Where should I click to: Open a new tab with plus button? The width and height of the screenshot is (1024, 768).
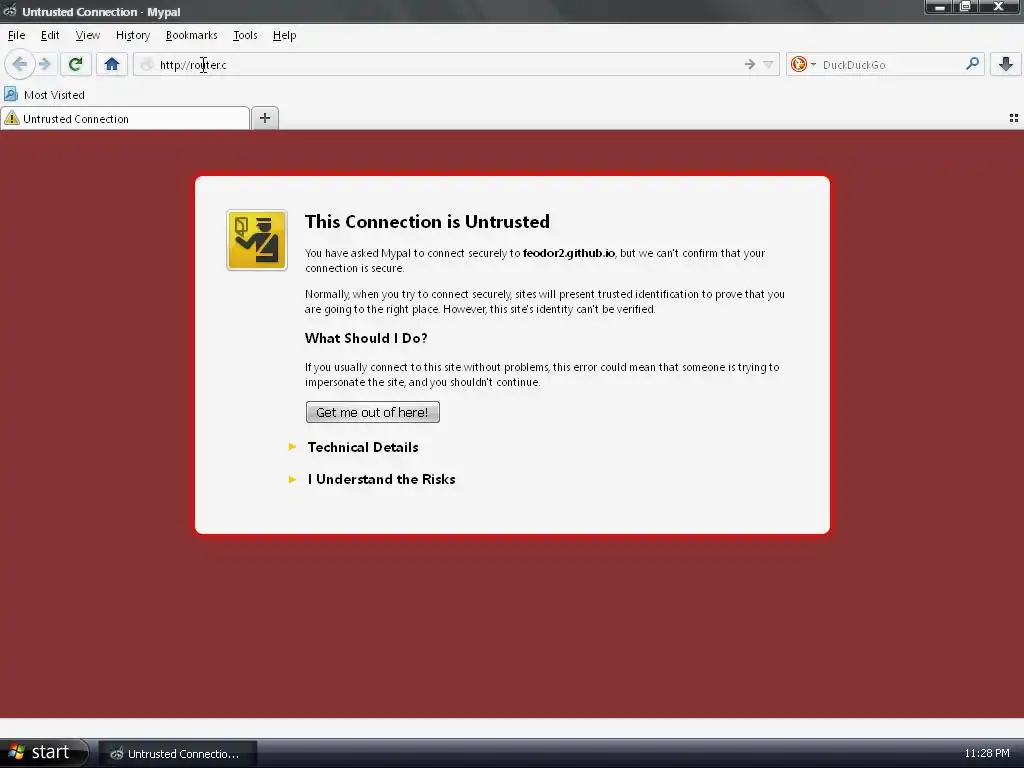[x=264, y=118]
